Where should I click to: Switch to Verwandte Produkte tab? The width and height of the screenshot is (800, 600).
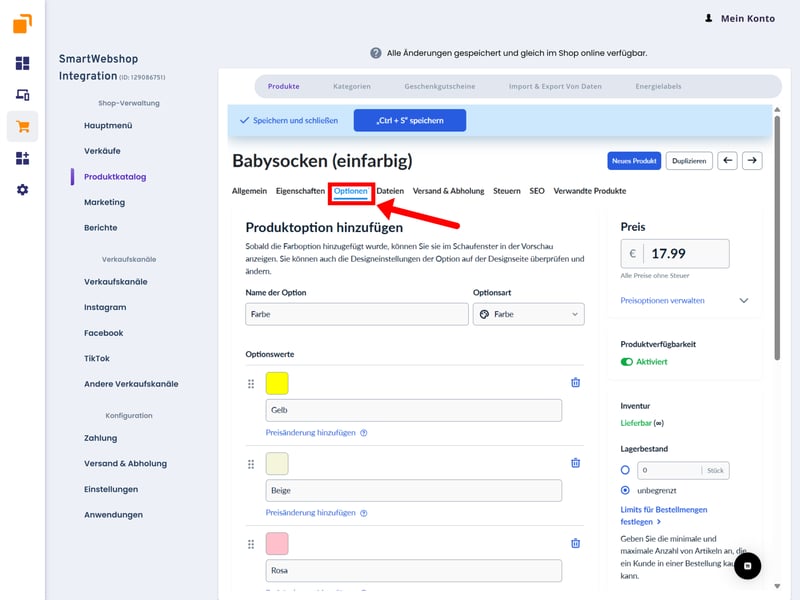point(590,191)
